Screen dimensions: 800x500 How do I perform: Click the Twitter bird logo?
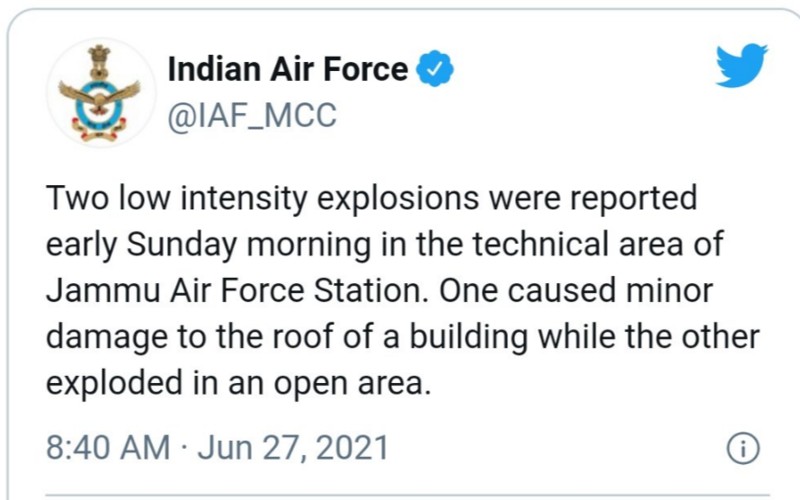pos(741,65)
